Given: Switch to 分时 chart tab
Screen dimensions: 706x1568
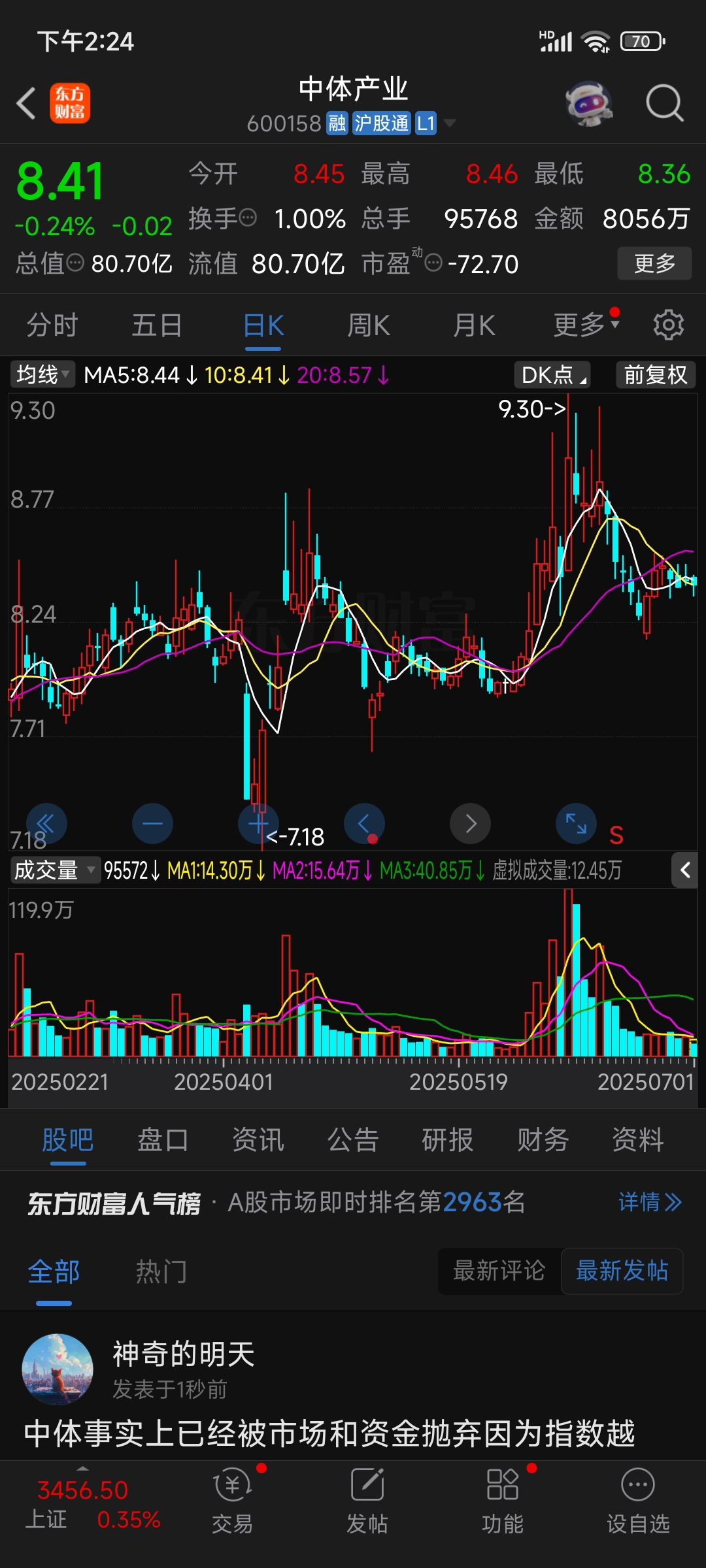Looking at the screenshot, I should (52, 325).
